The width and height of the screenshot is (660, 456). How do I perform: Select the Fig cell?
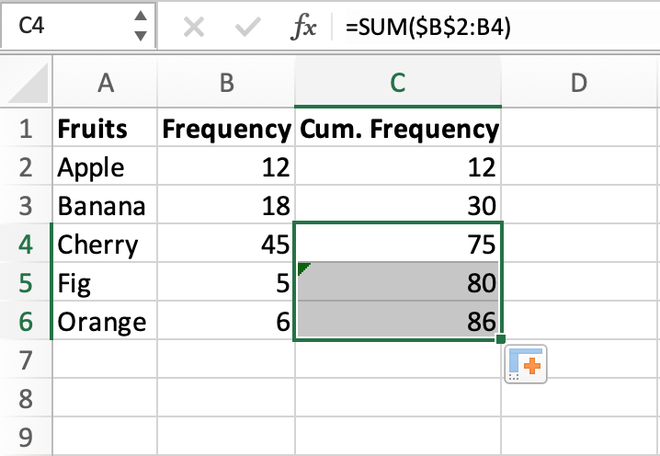coord(105,282)
